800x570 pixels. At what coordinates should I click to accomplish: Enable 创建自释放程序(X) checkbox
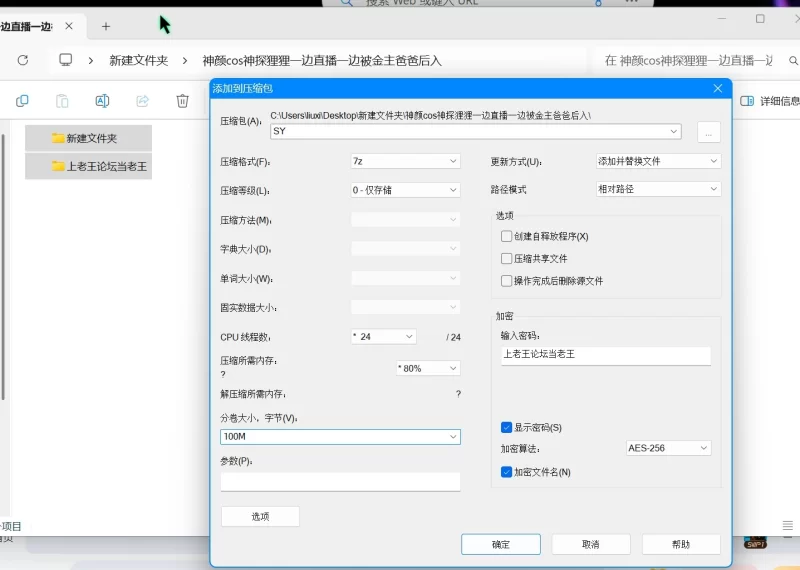(x=506, y=236)
